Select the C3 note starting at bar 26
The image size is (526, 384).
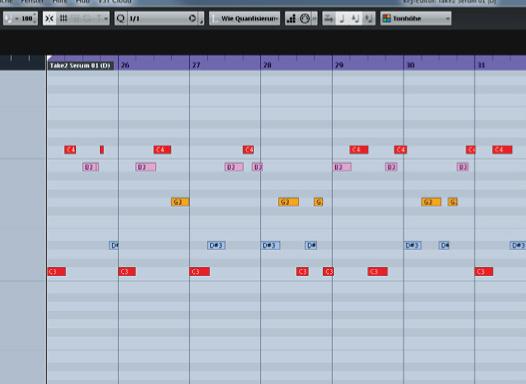tap(127, 272)
